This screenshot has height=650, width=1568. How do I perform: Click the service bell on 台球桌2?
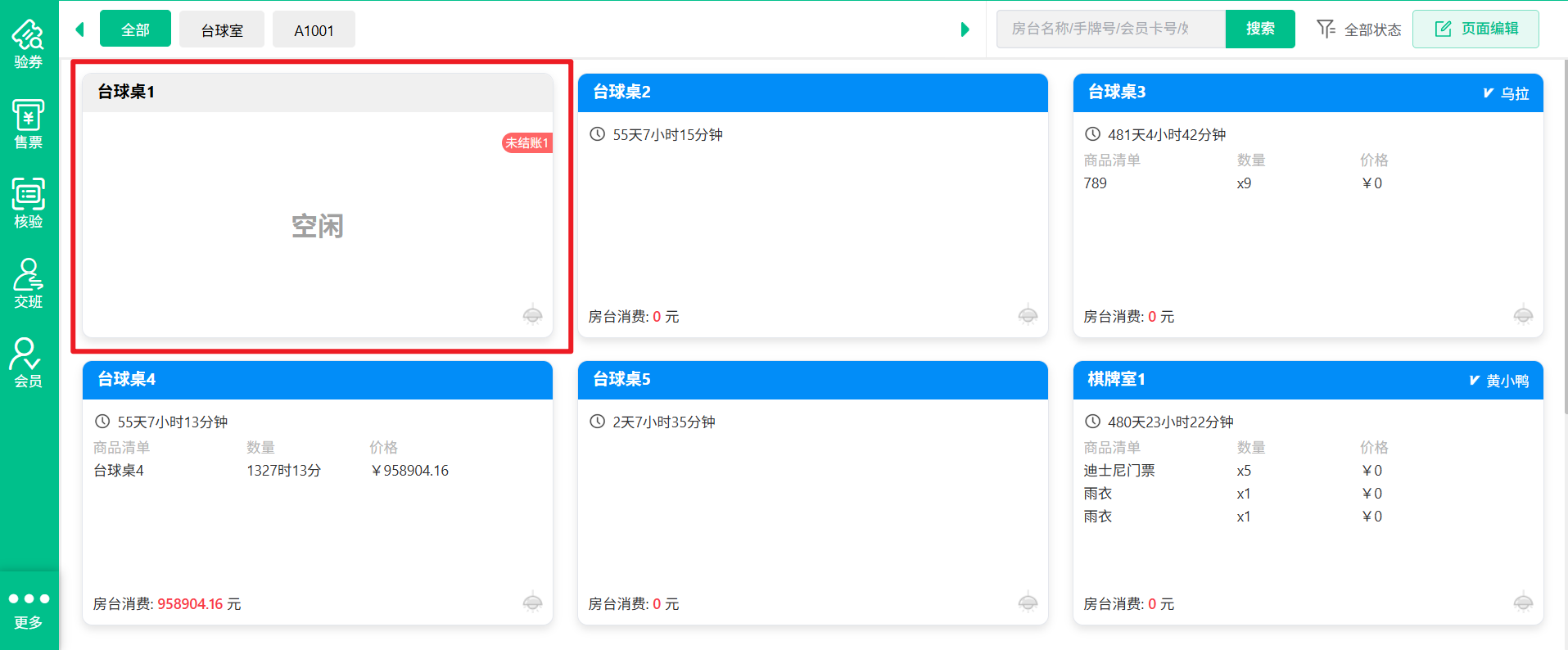[1028, 315]
